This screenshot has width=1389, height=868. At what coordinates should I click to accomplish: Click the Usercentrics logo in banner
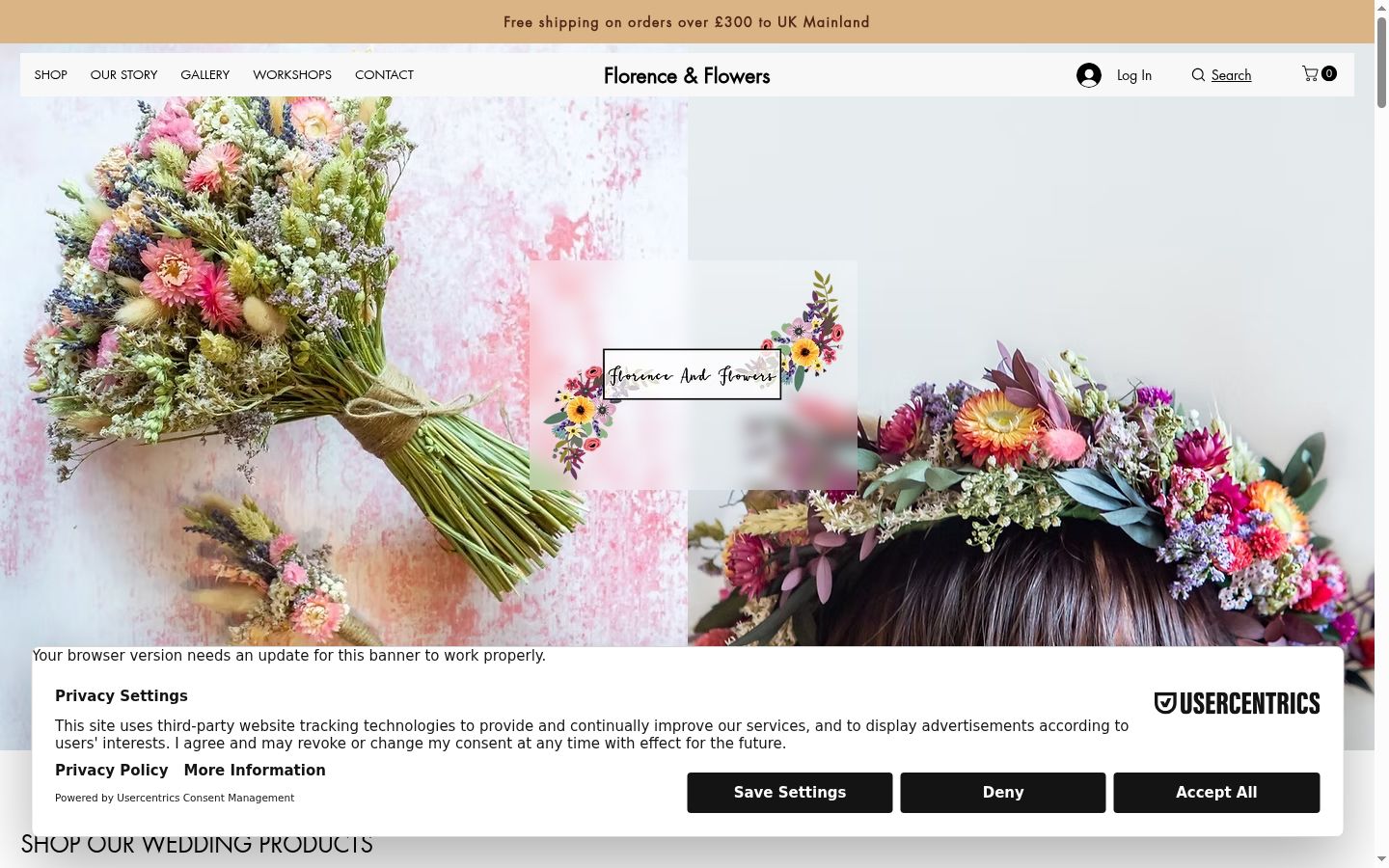coord(1237,703)
